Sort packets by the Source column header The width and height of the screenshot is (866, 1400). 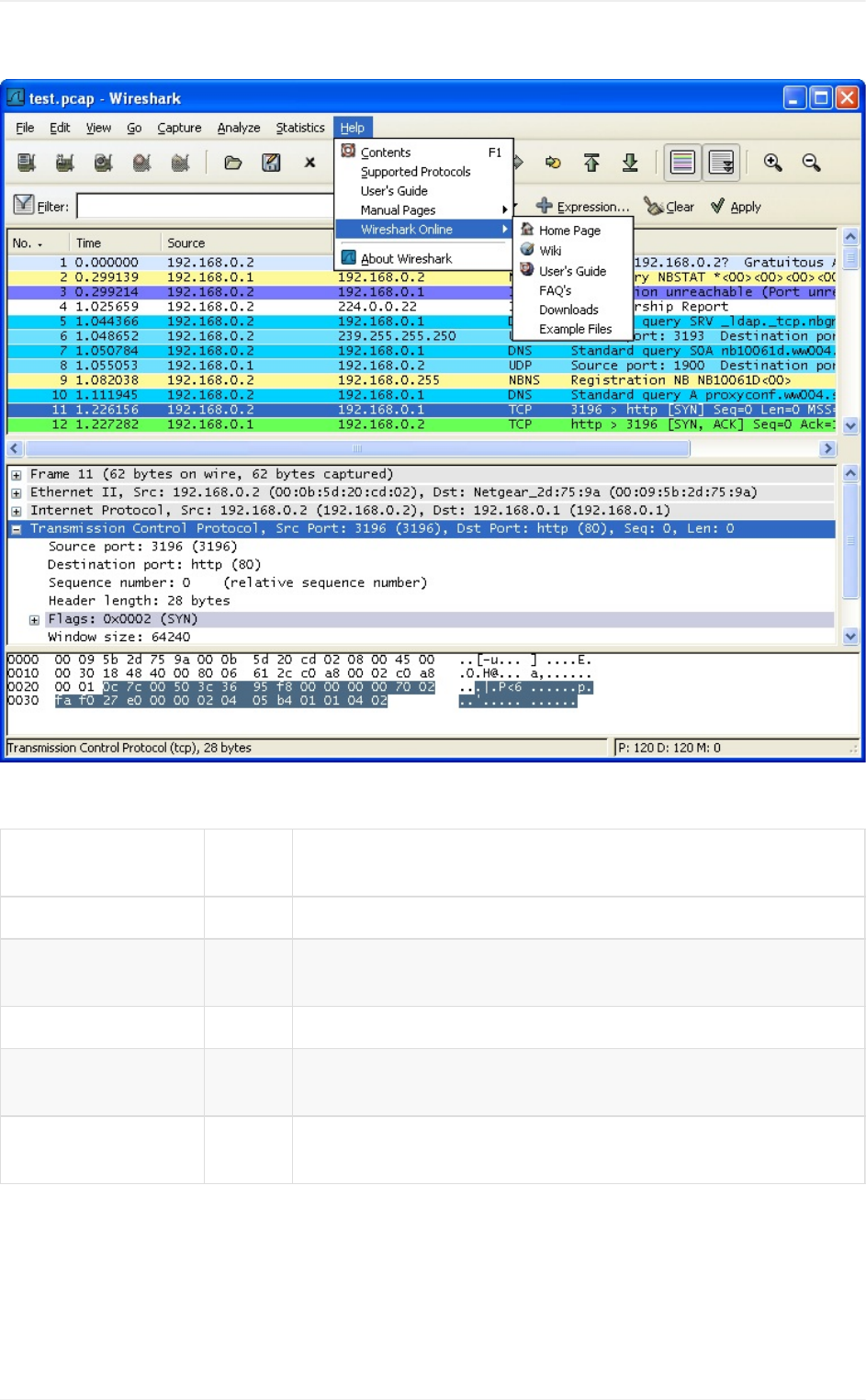coord(246,243)
